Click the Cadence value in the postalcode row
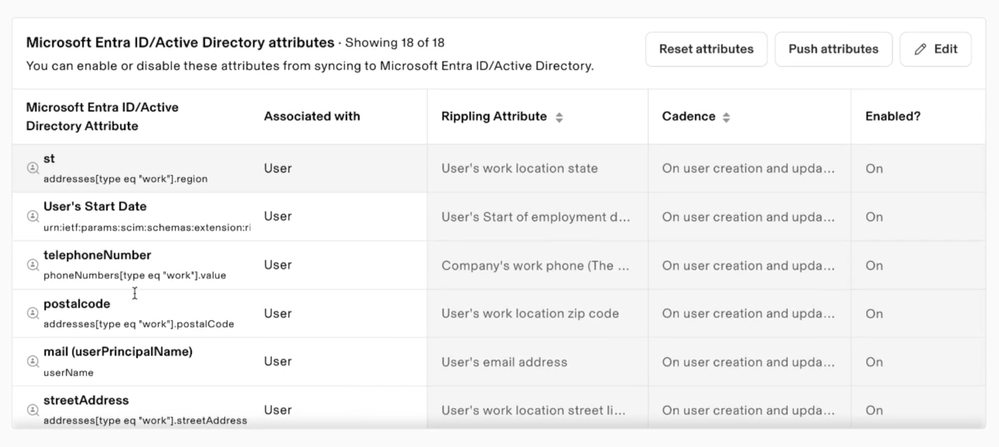 [748, 314]
